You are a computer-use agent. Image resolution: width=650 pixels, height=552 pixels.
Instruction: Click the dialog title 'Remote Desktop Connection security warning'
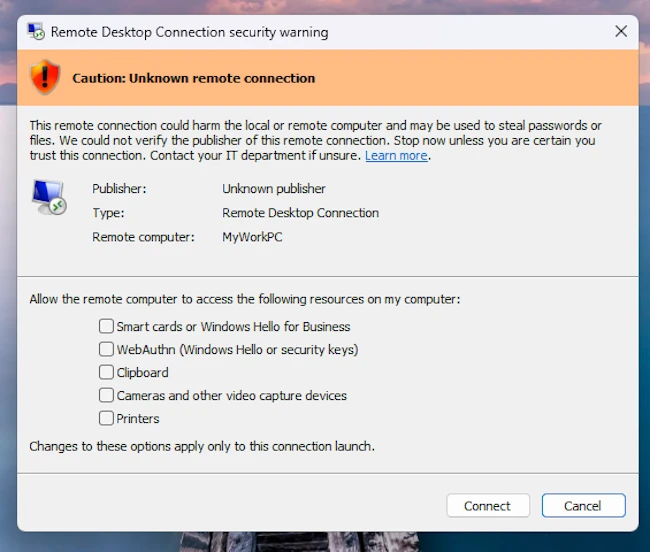(189, 32)
